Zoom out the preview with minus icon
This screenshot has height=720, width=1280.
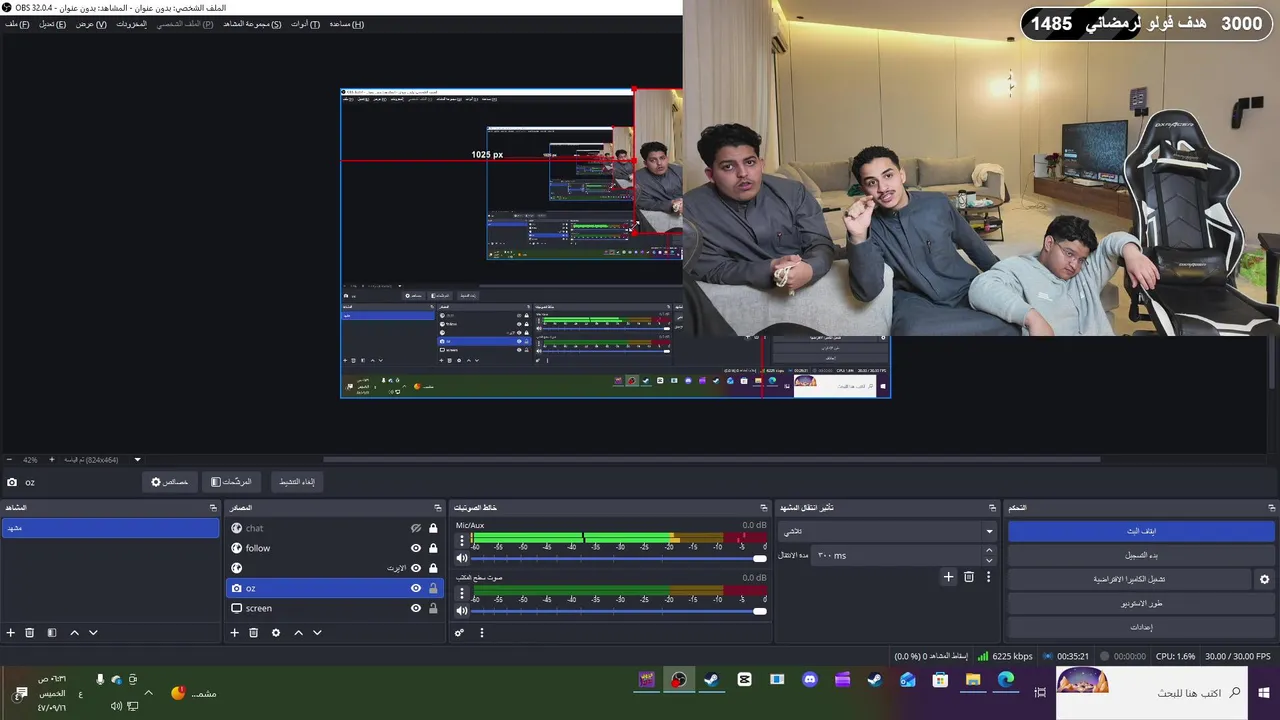(9, 460)
